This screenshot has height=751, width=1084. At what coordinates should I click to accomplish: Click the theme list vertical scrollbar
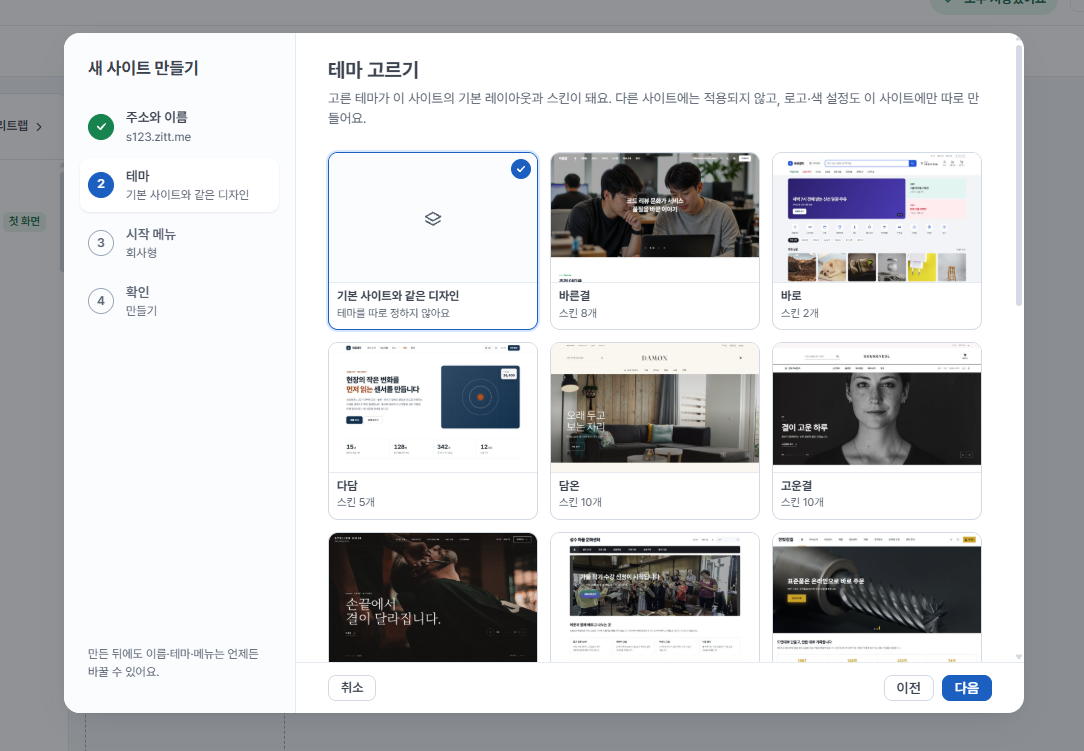coord(1018,176)
